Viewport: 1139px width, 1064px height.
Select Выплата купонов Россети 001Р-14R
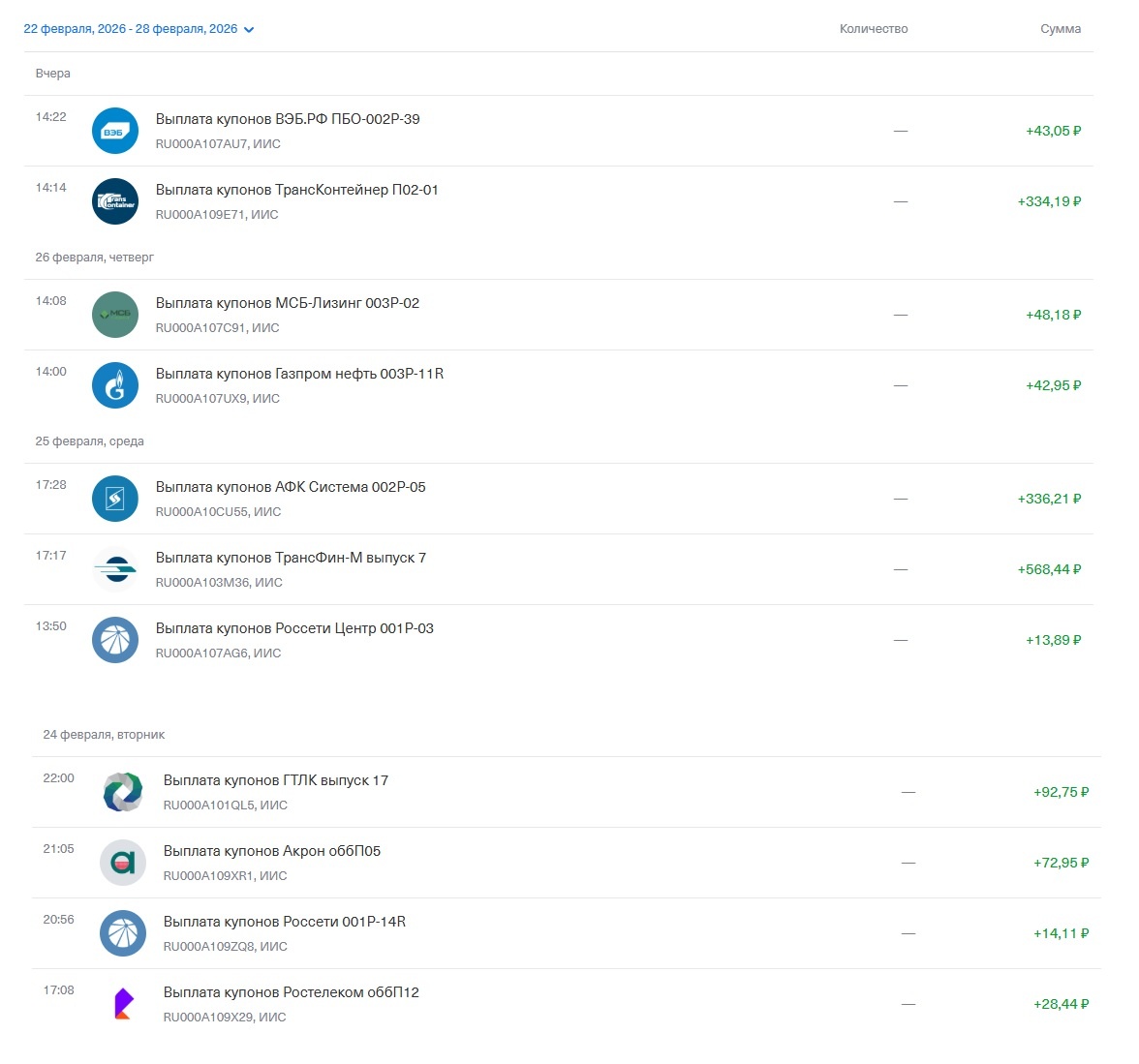285,922
